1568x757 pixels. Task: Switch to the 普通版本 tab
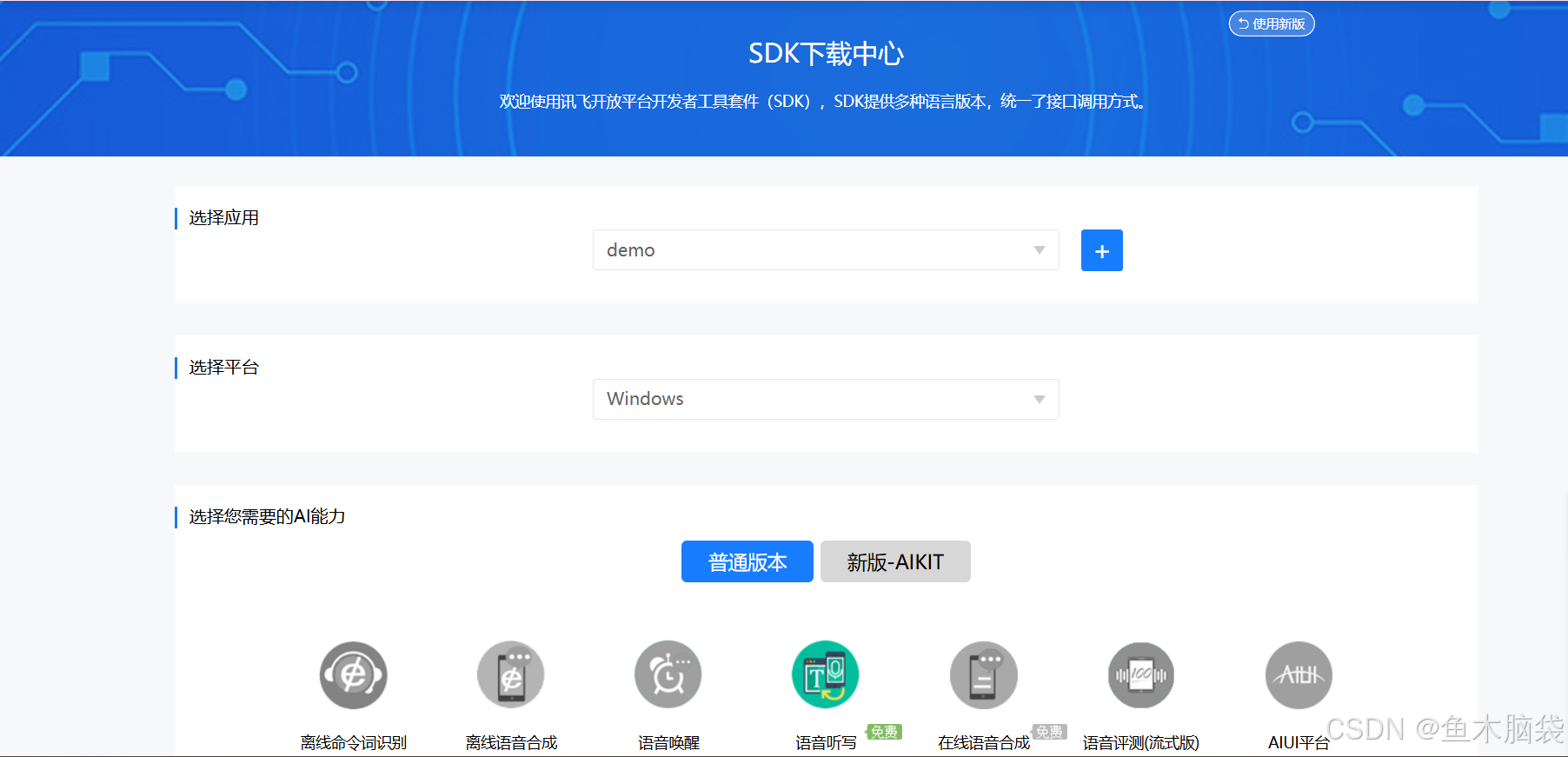[x=747, y=561]
